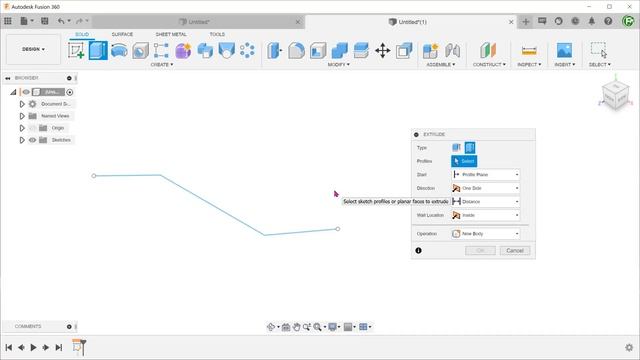Select the Create Form purple icon
This screenshot has height=360, width=640.
click(x=183, y=51)
